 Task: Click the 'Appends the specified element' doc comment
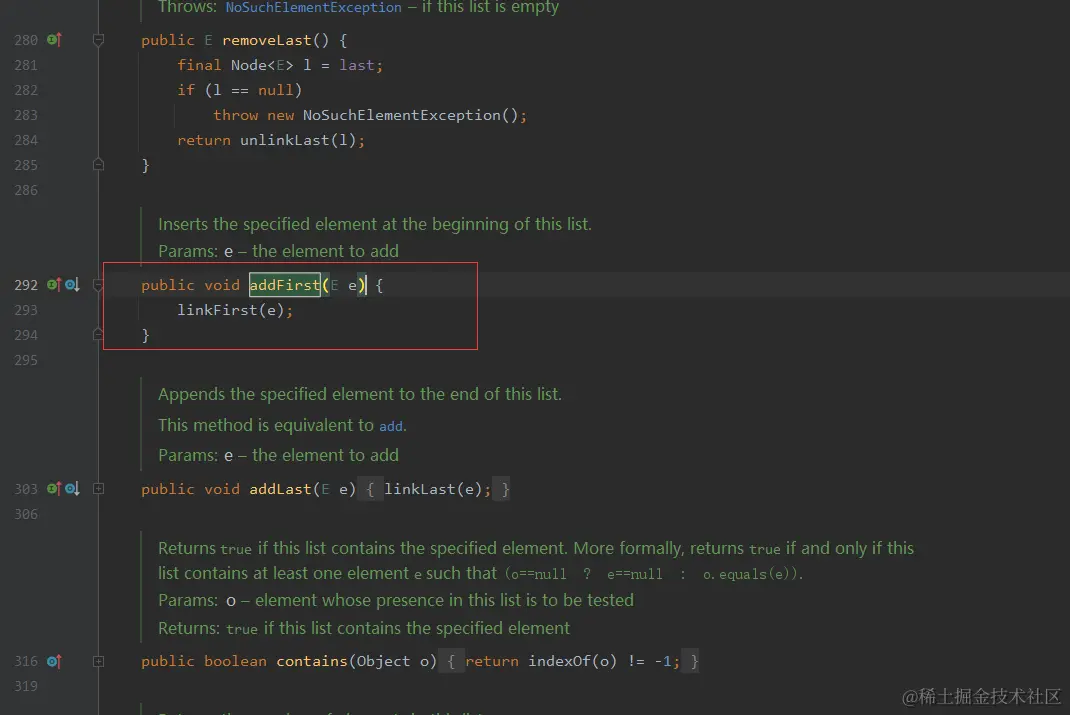coord(360,394)
